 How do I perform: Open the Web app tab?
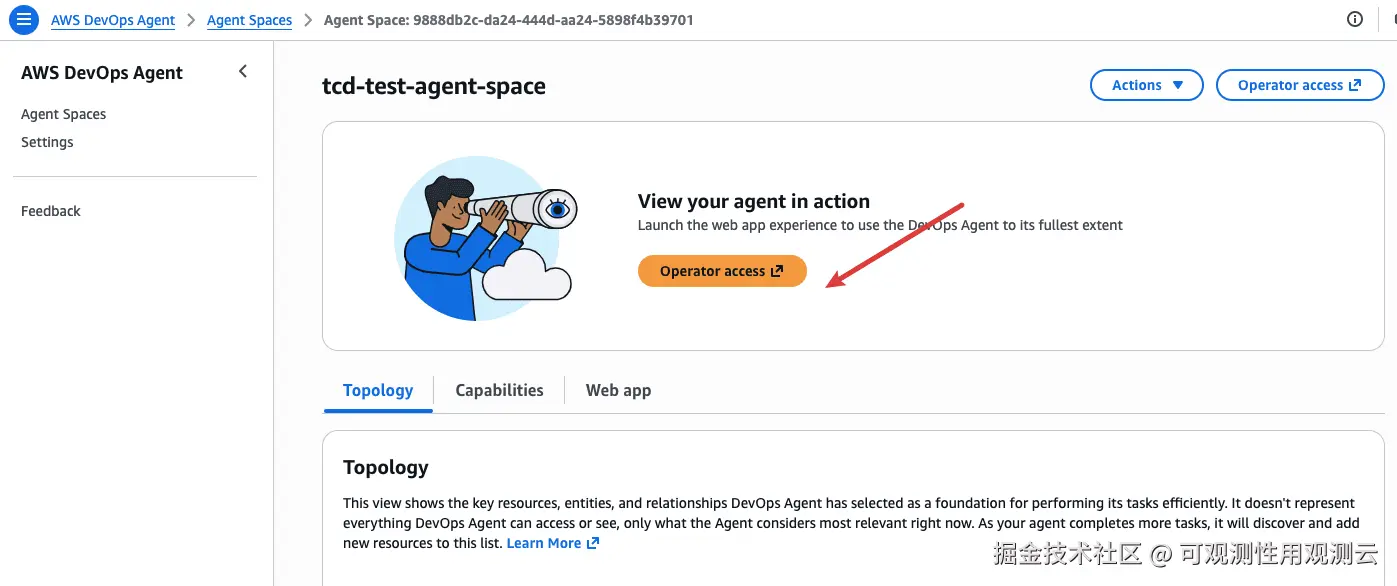point(618,390)
